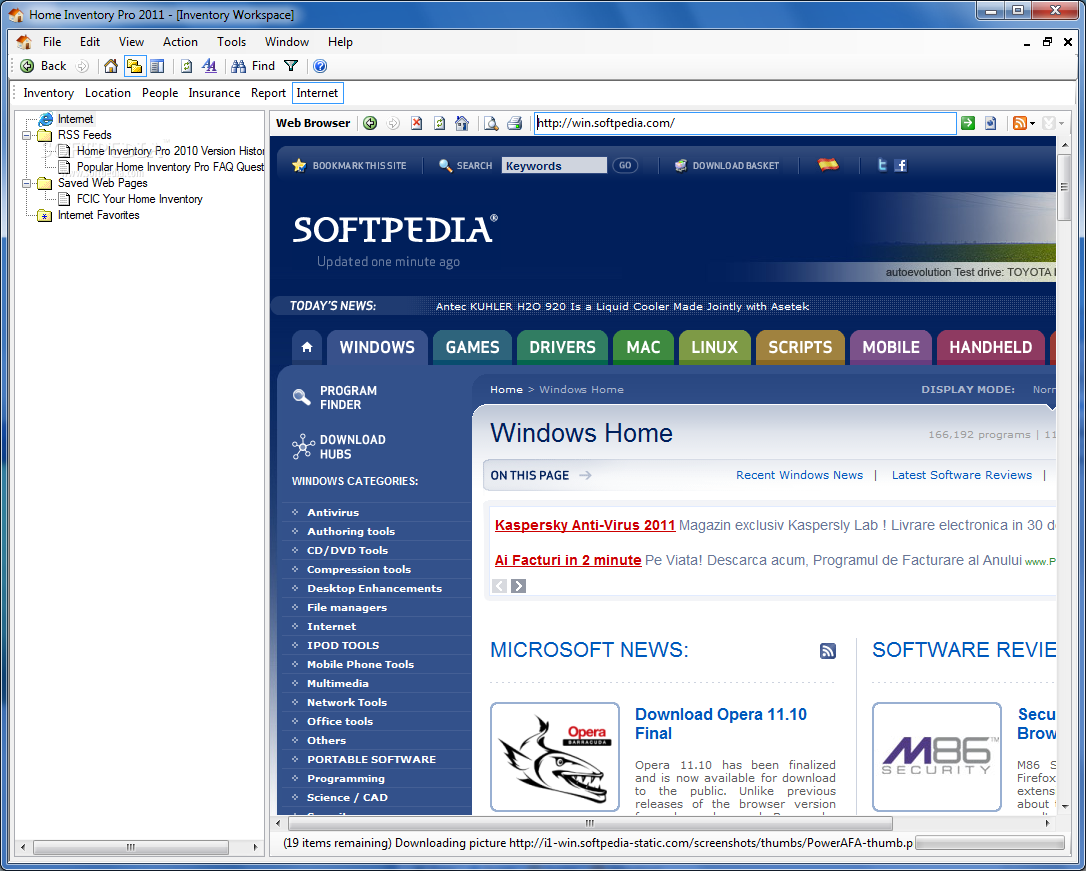Open the Help menu
This screenshot has height=871, width=1086.
340,42
